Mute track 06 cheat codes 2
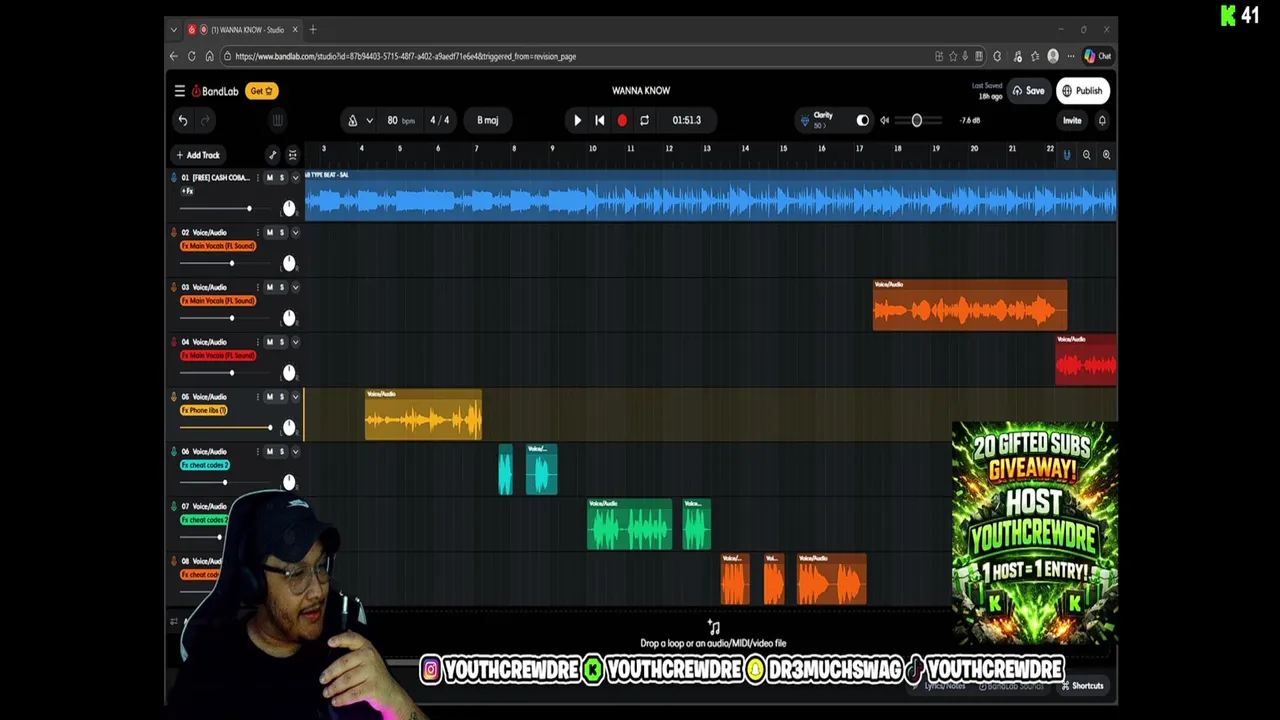This screenshot has height=720, width=1280. pos(269,452)
